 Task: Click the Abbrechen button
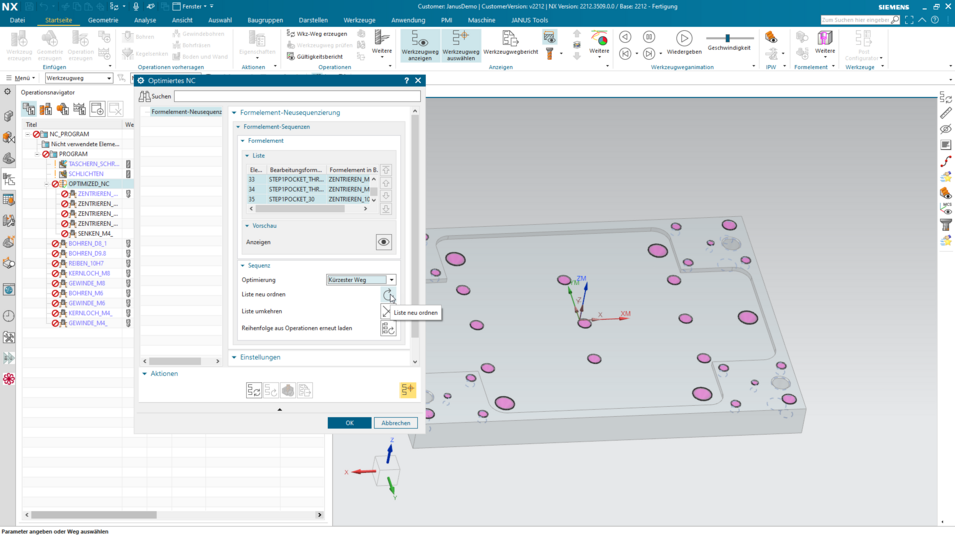coord(396,423)
